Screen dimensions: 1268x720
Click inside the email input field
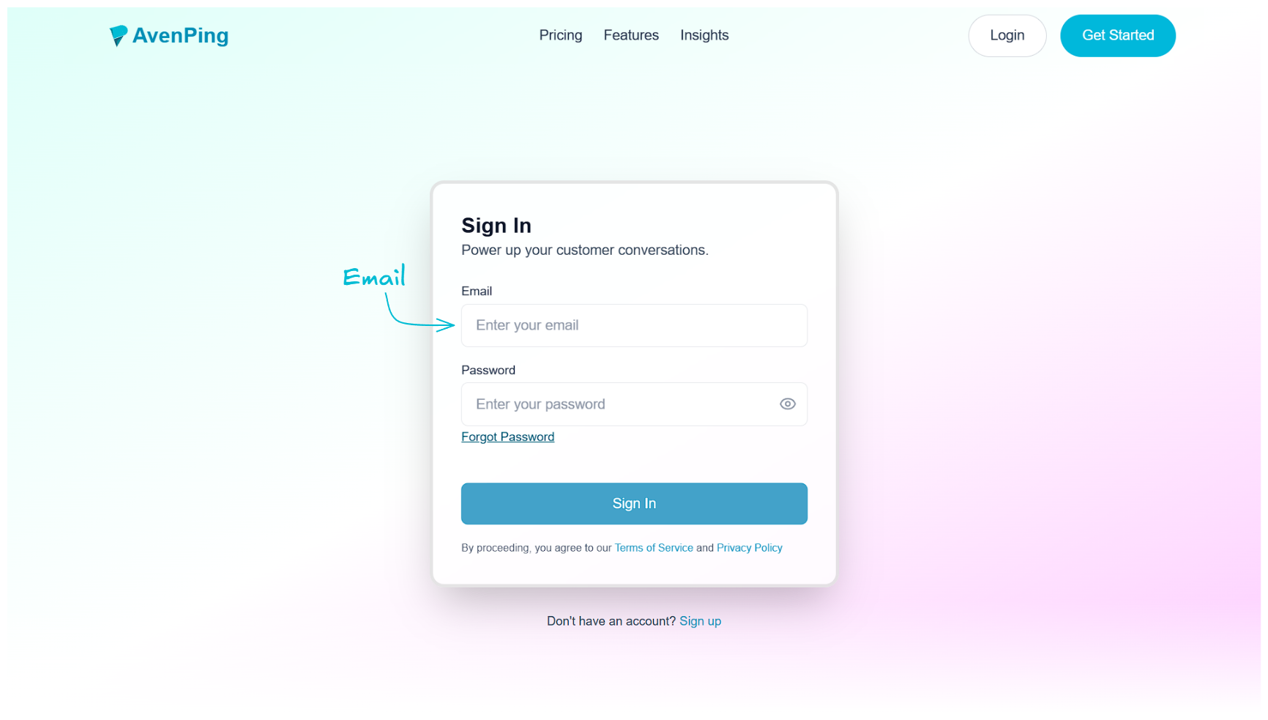point(634,325)
